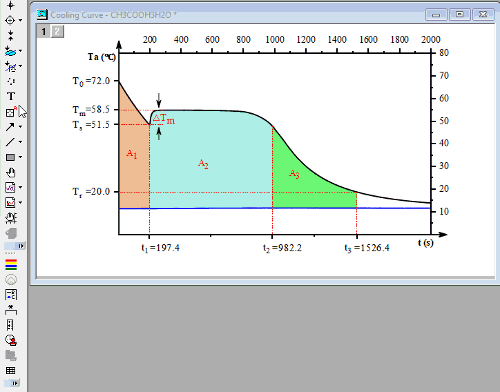
Task: Click the top axis tick label 1000
Action: pyautogui.click(x=275, y=40)
